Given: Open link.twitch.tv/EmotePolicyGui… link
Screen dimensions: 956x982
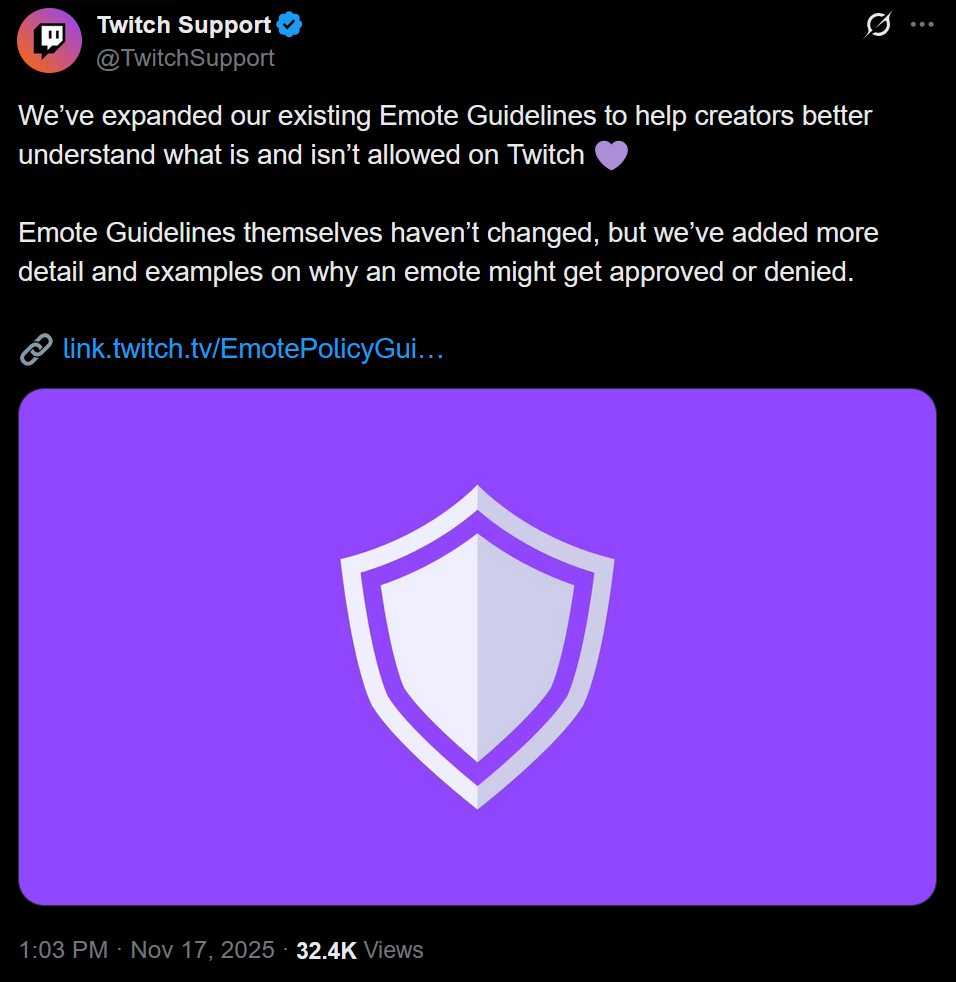Looking at the screenshot, I should 253,348.
